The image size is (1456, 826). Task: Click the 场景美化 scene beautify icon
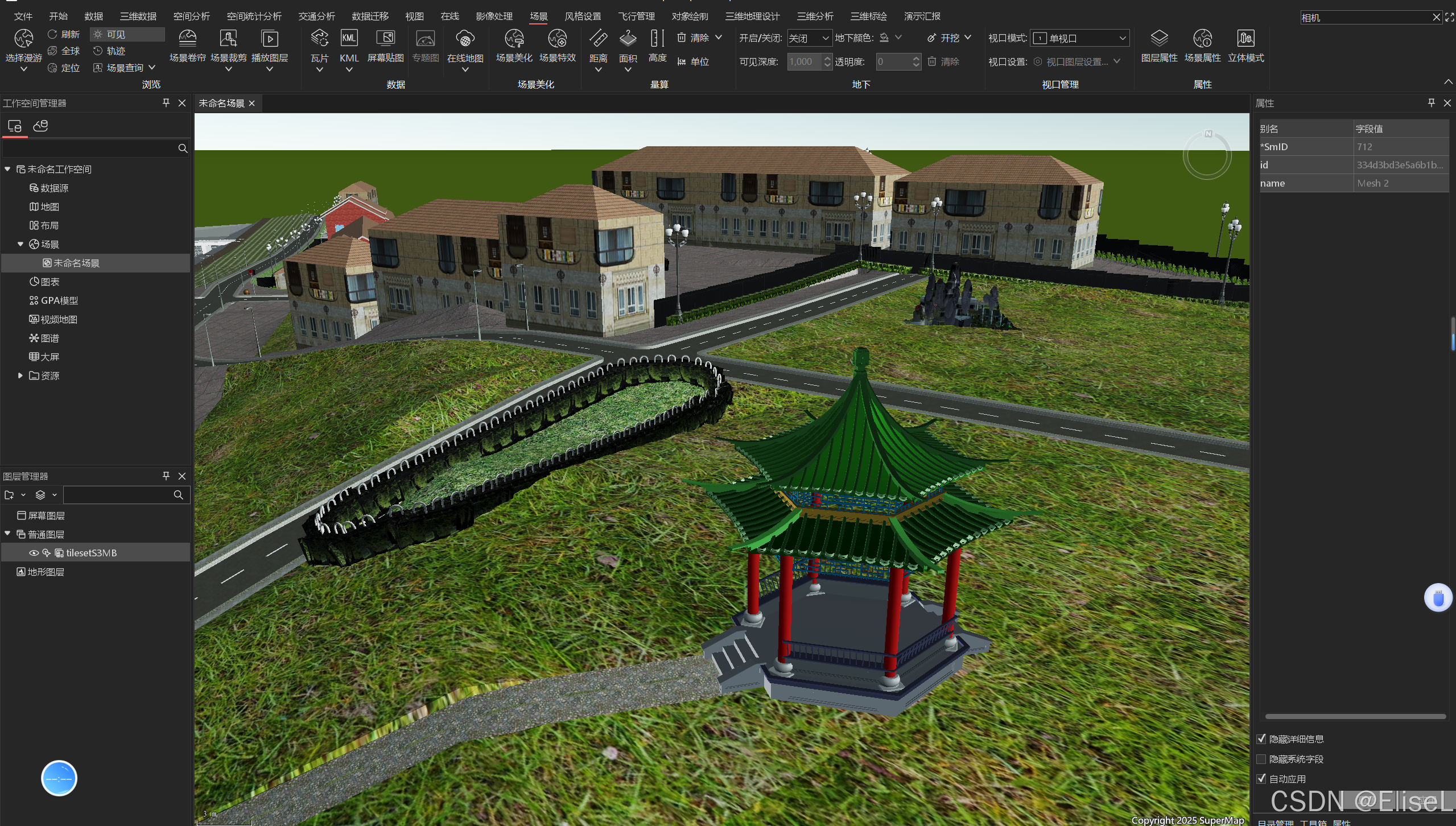point(514,39)
